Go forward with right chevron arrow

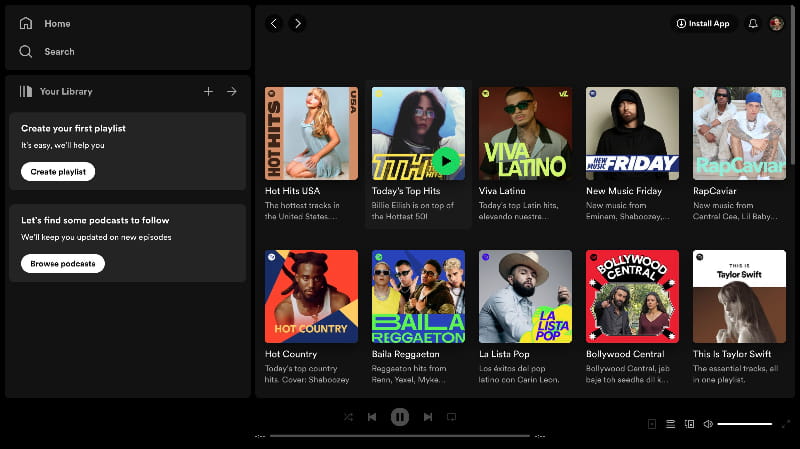(297, 23)
